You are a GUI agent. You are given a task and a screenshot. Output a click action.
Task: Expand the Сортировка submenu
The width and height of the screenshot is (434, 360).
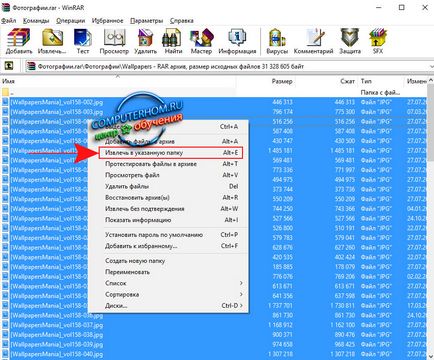pyautogui.click(x=168, y=294)
